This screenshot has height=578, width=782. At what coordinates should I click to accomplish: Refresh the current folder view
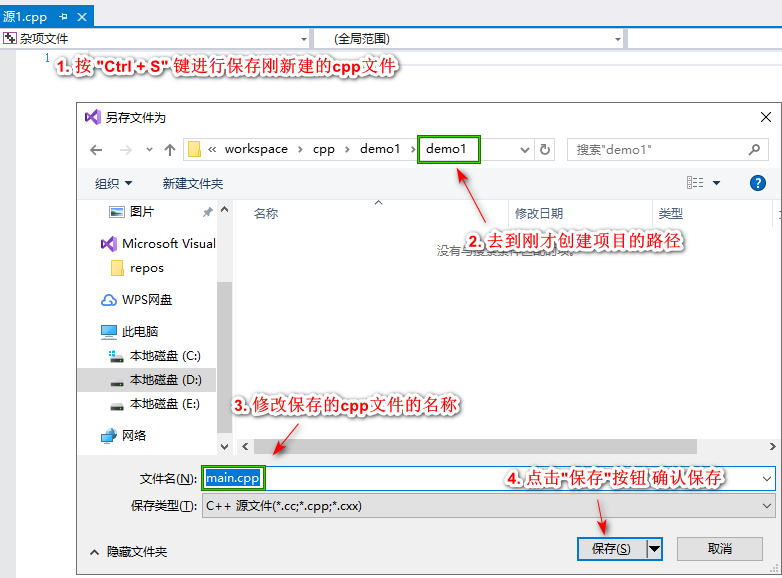coord(545,150)
